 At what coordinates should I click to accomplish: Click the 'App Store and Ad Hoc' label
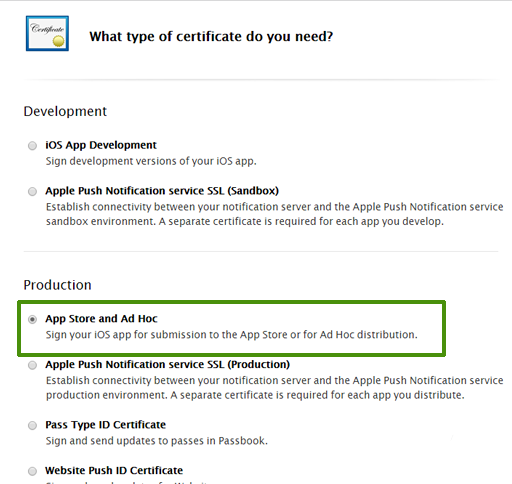101,319
